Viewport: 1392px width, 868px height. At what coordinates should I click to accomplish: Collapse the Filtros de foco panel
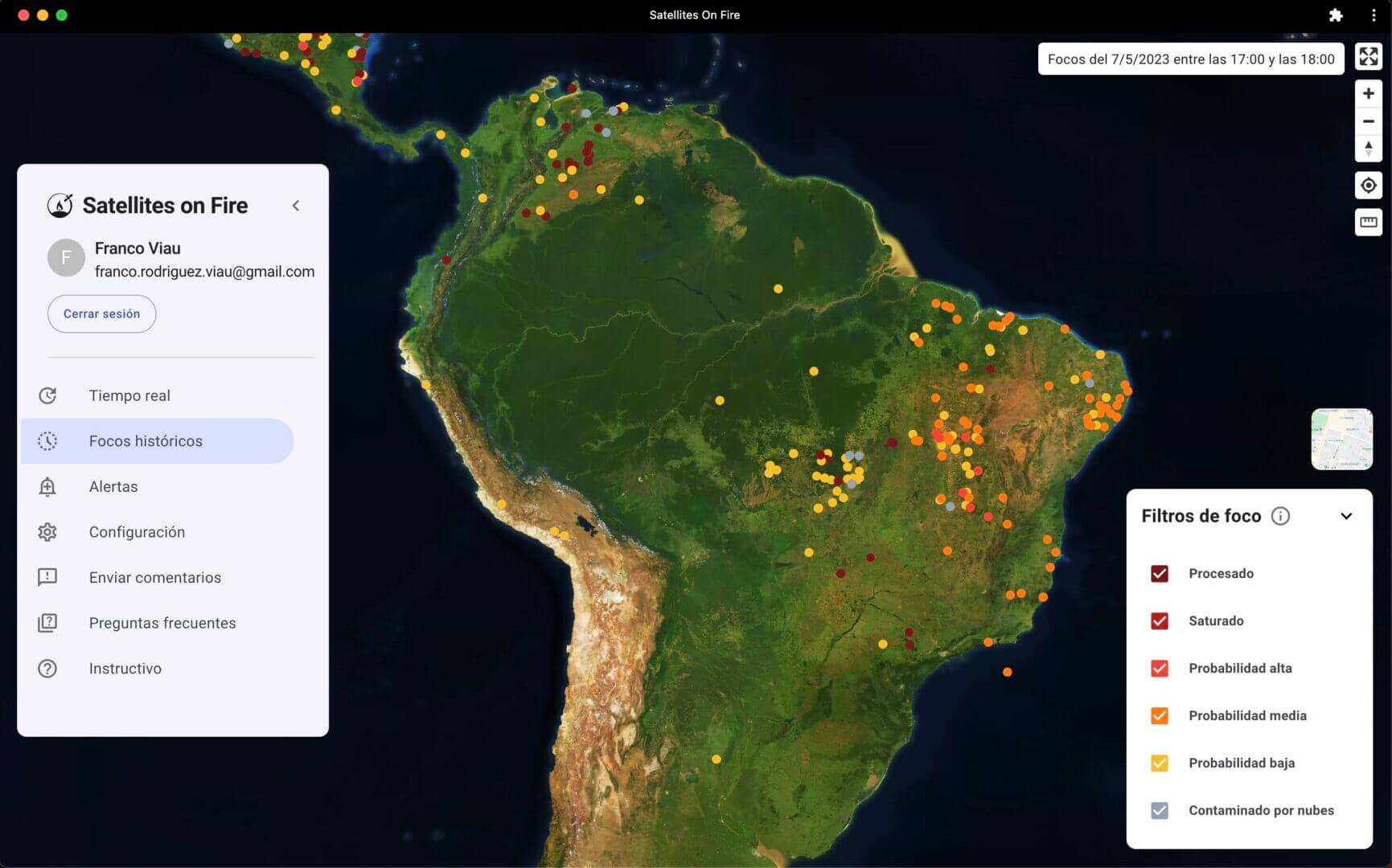pyautogui.click(x=1346, y=517)
